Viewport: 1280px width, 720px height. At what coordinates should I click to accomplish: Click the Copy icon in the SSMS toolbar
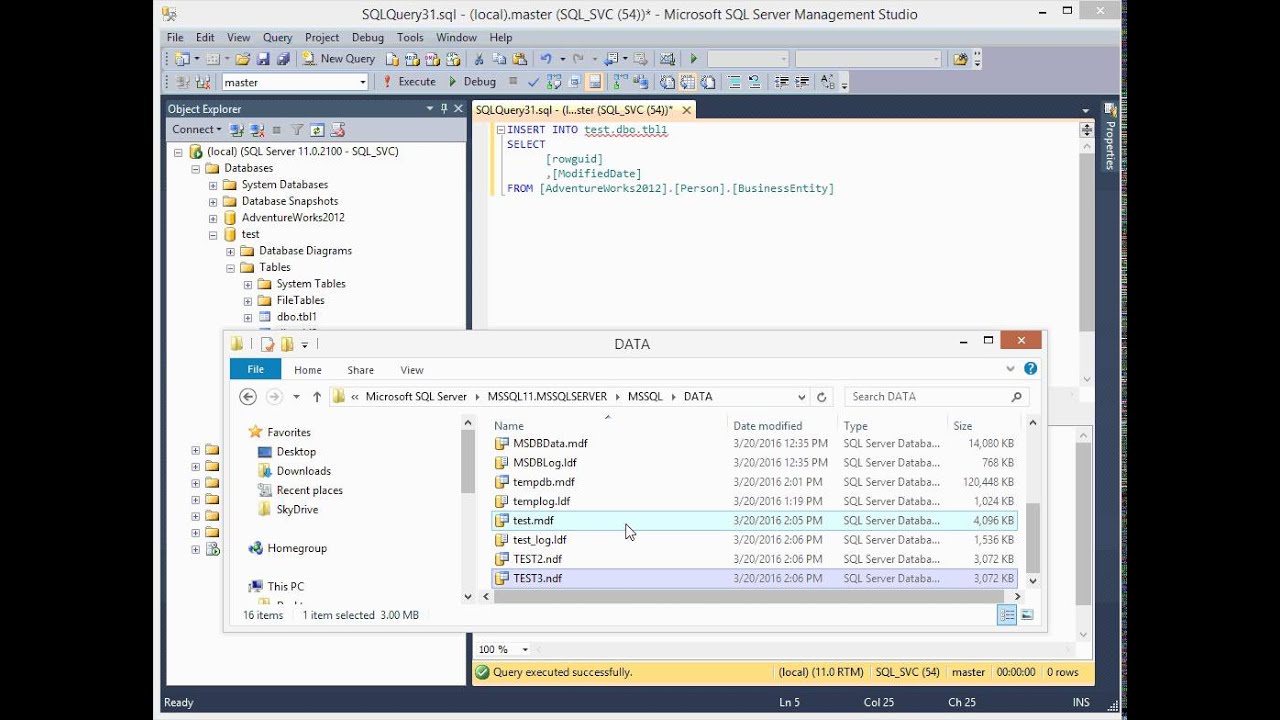point(499,58)
